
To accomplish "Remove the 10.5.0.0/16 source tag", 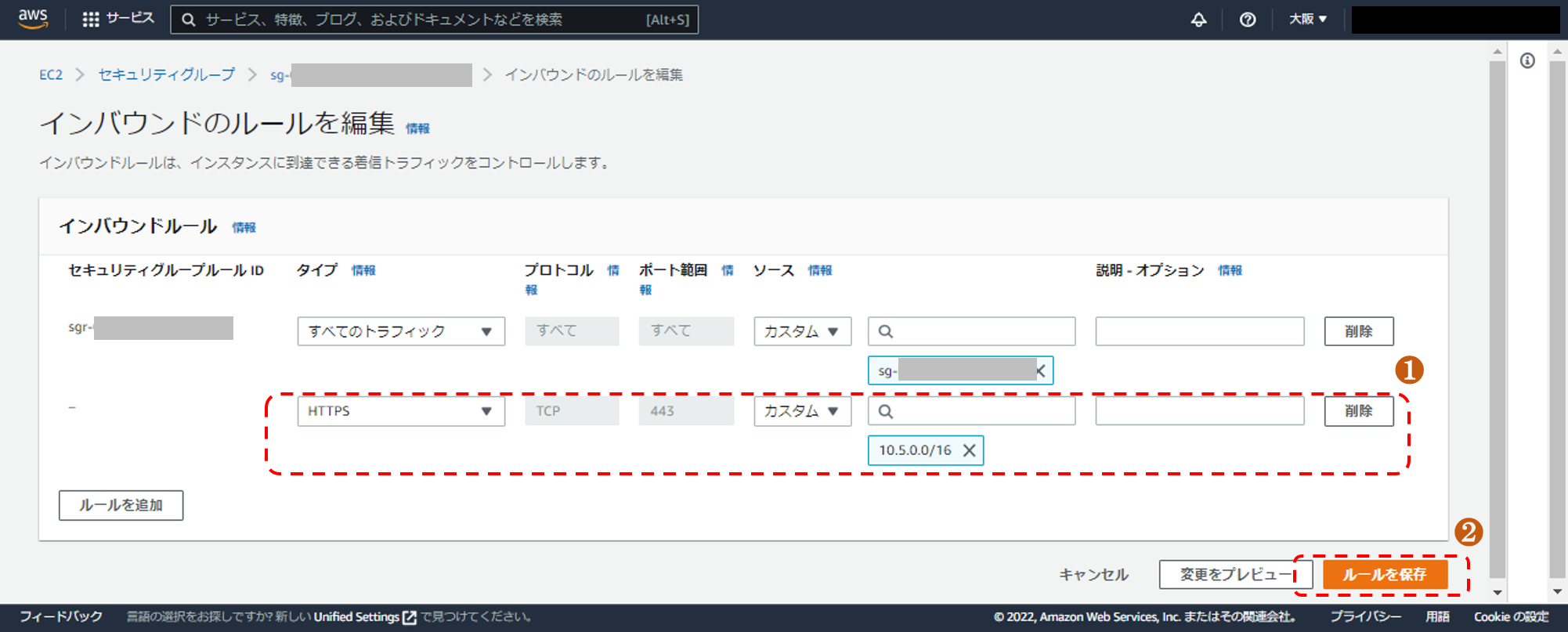I will (x=969, y=450).
